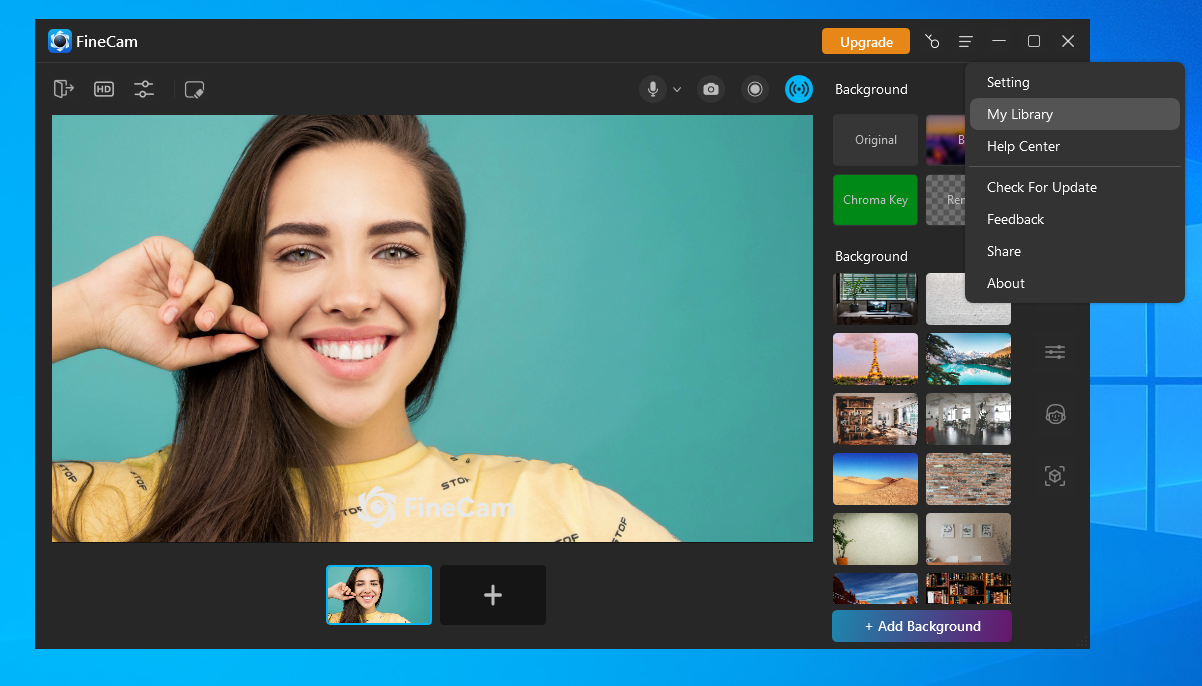The height and width of the screenshot is (686, 1202).
Task: Select My Library from the menu
Action: pyautogui.click(x=1020, y=114)
